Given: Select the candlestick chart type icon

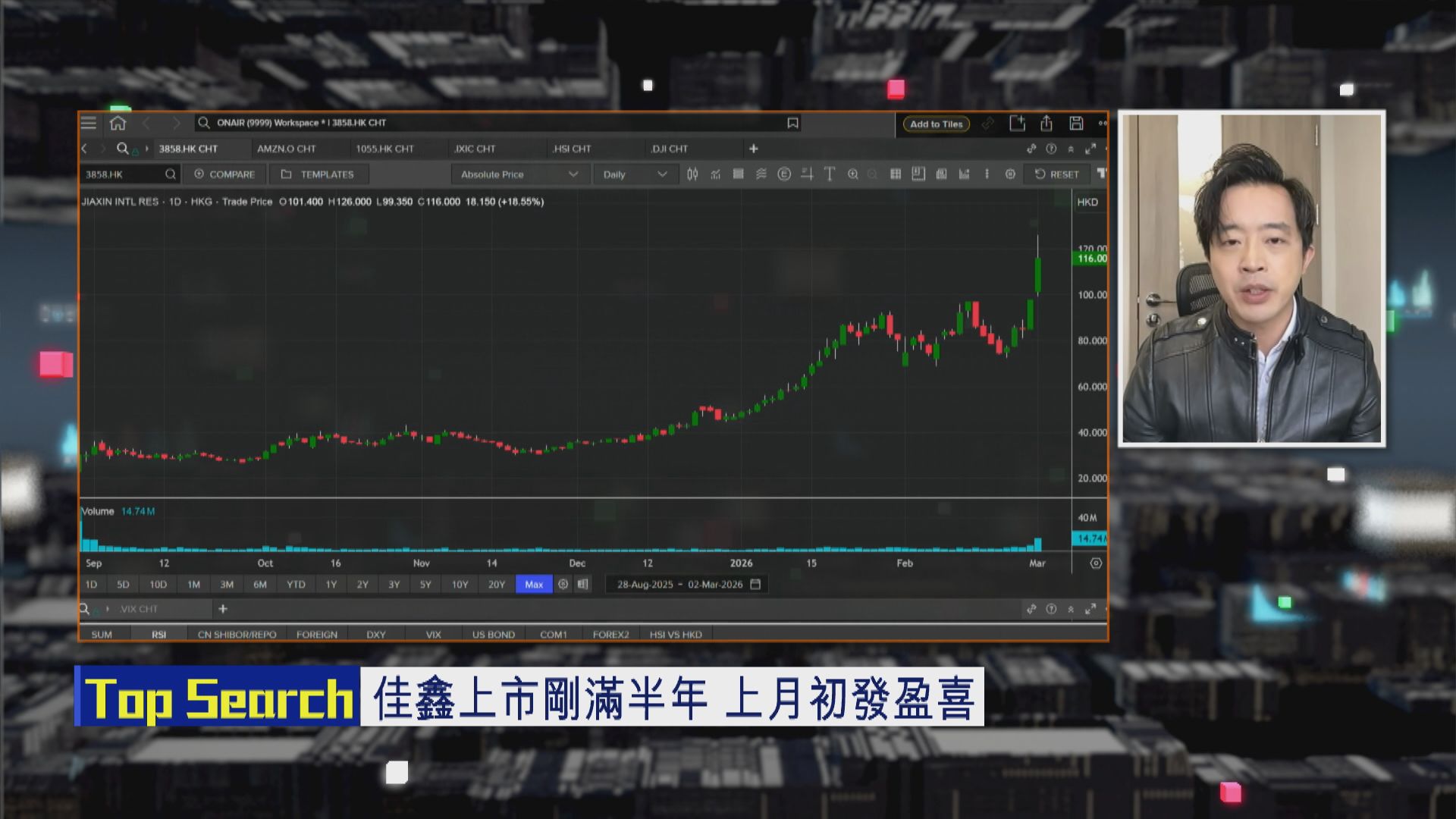Looking at the screenshot, I should tap(693, 174).
